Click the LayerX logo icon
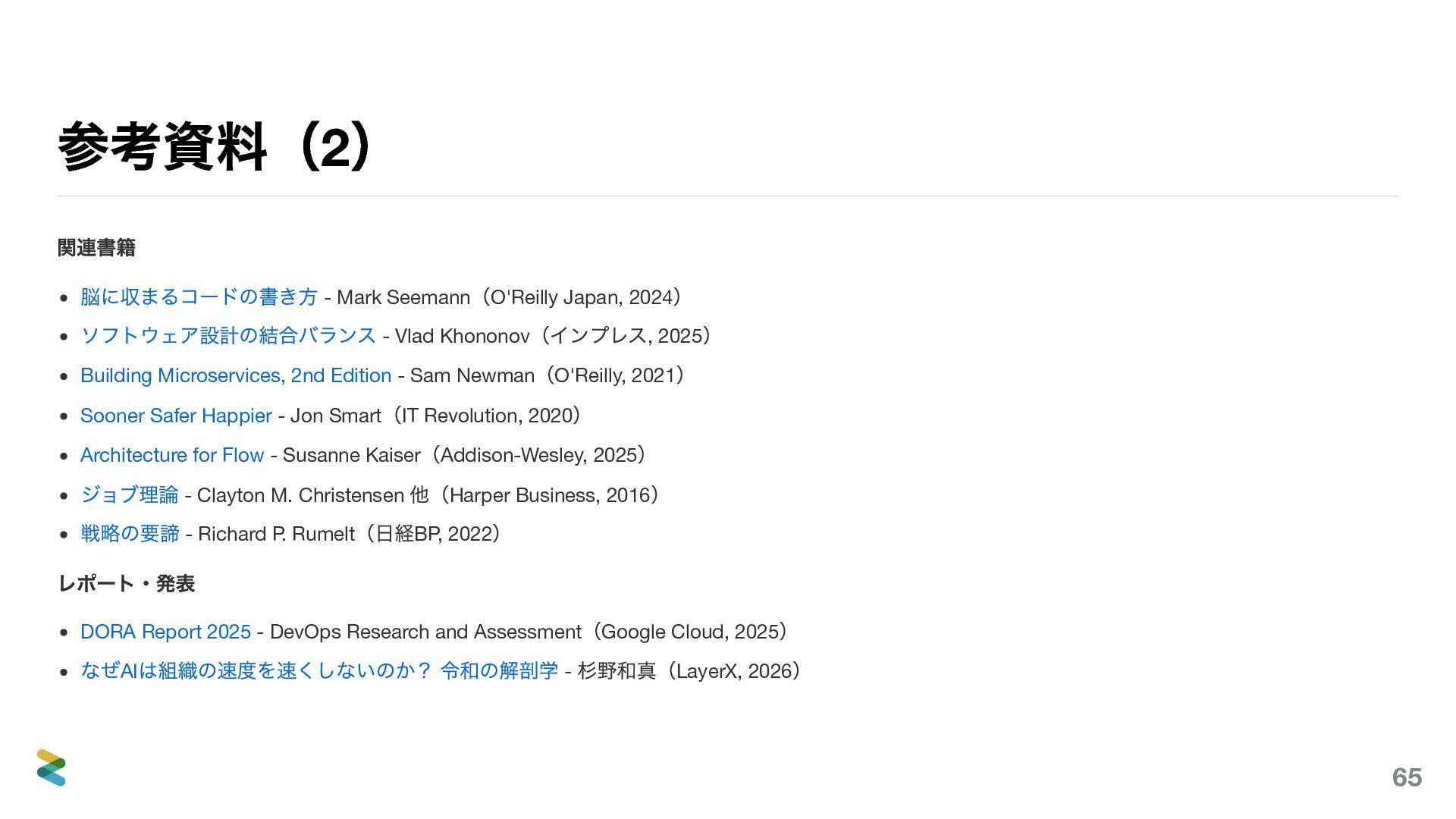Screen dimensions: 1456x819 click(x=52, y=767)
